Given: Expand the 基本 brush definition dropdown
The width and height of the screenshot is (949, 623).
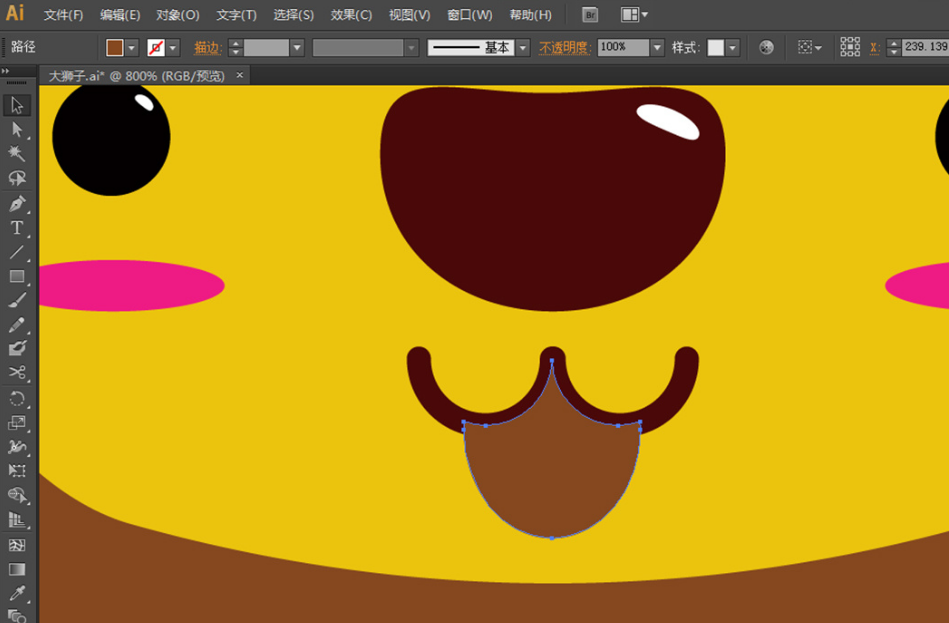Looking at the screenshot, I should [x=523, y=48].
